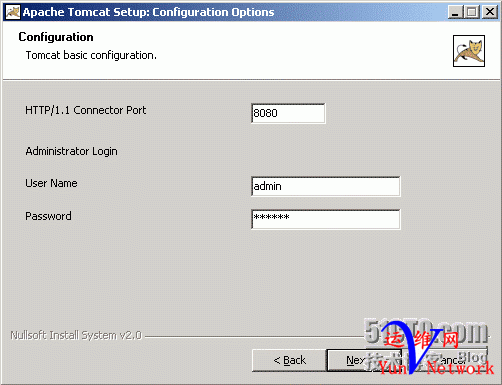Image resolution: width=502 pixels, height=385 pixels.
Task: Select the Password input field
Action: pyautogui.click(x=326, y=219)
